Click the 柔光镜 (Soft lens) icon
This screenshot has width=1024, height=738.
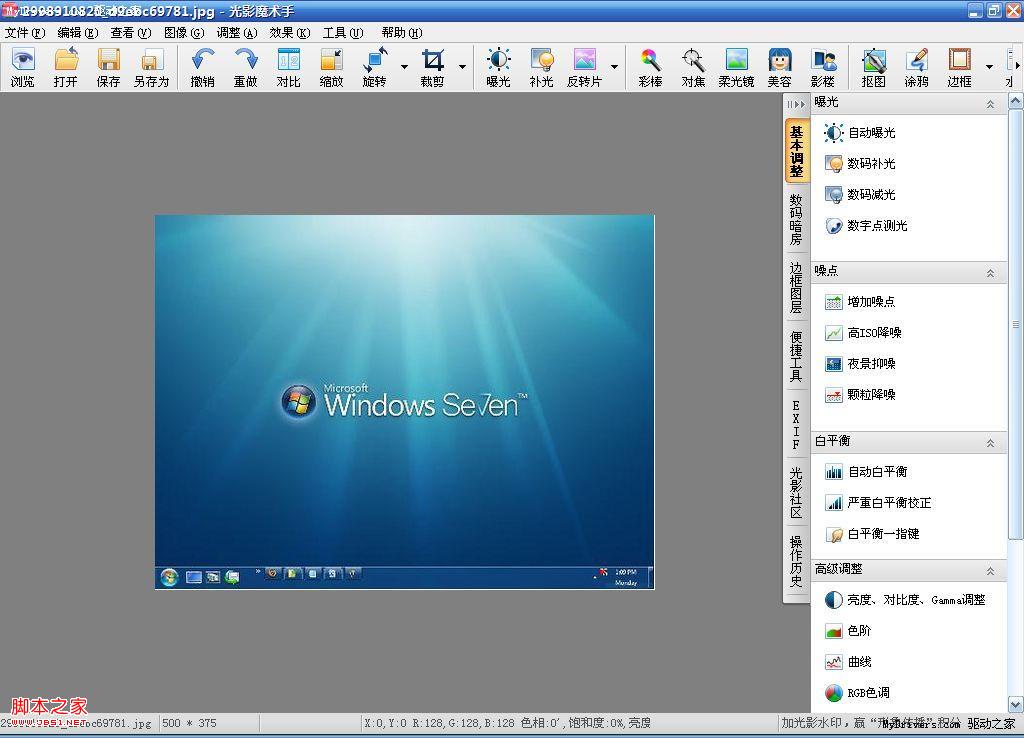coord(737,67)
